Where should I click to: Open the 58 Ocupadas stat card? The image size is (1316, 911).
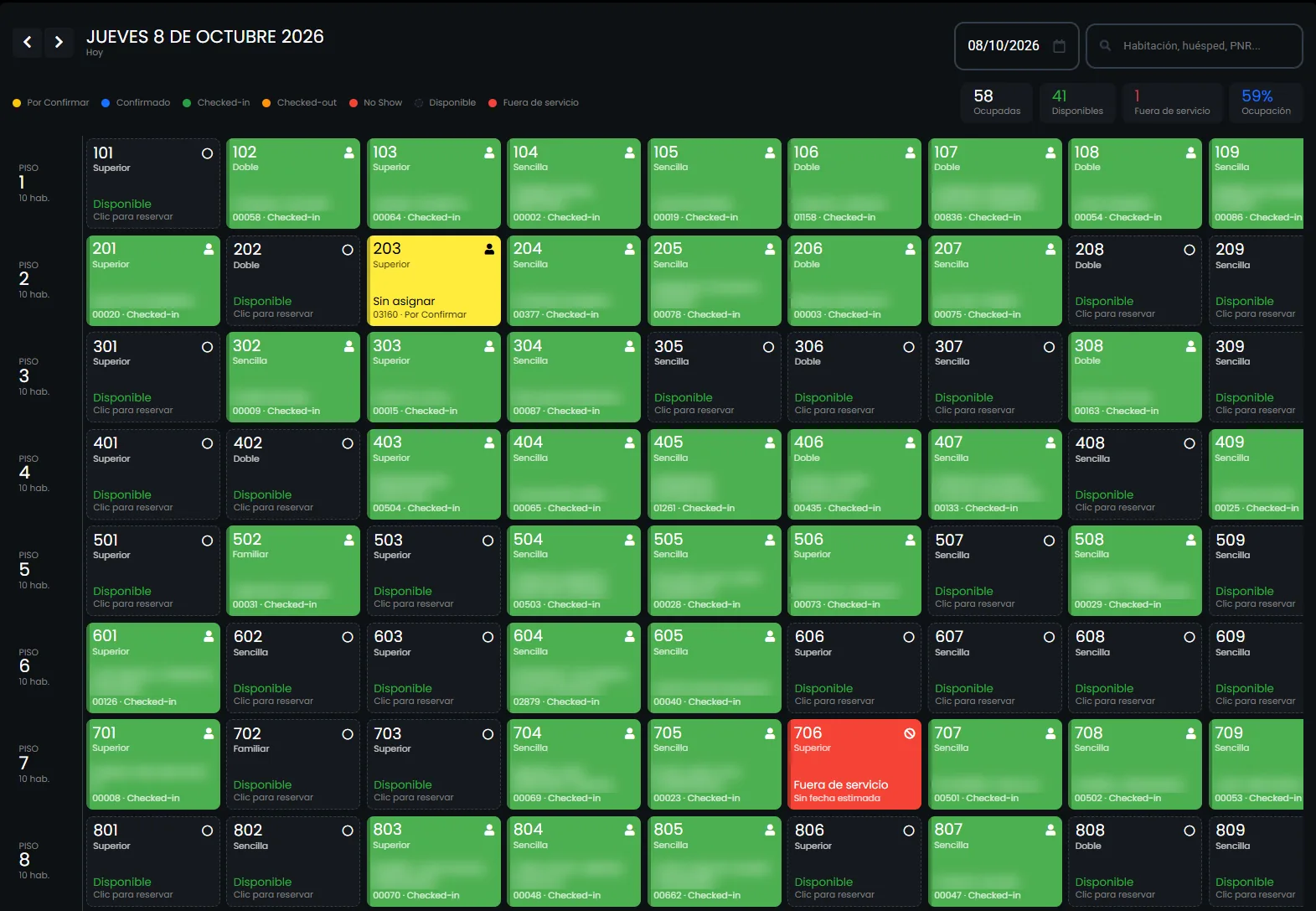(997, 102)
